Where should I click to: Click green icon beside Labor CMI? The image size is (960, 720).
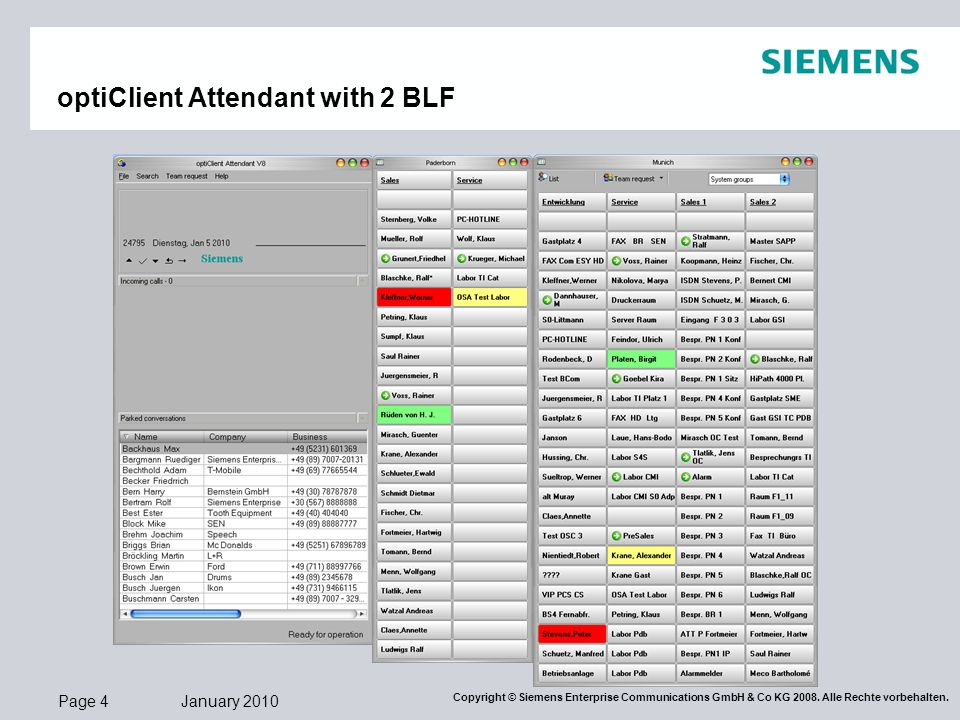click(x=617, y=477)
